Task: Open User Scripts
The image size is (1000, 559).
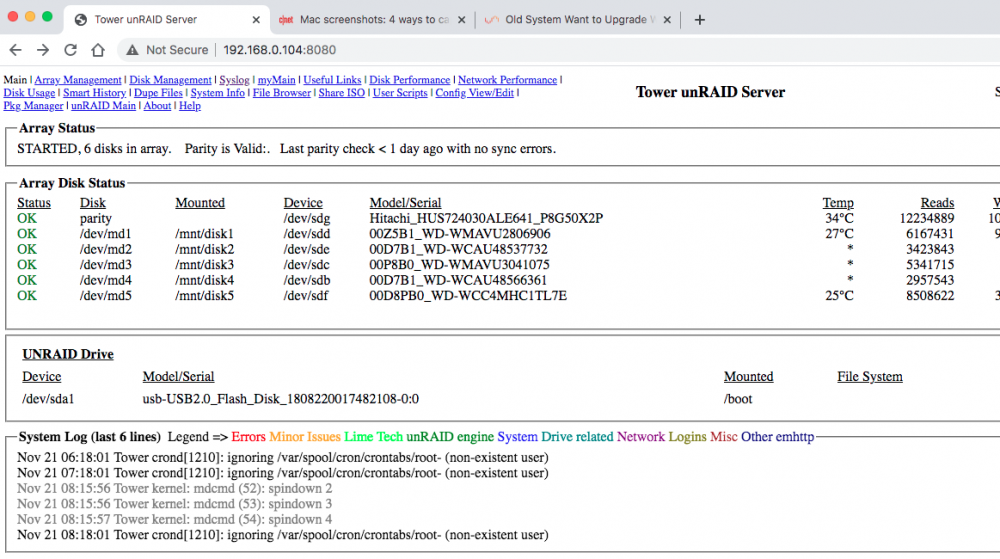Action: pos(400,92)
